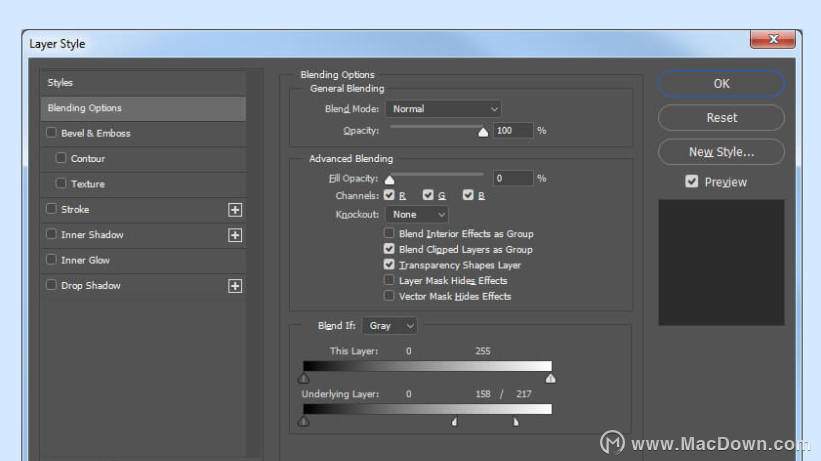
Task: Click This Layer gradient bar
Action: (427, 366)
